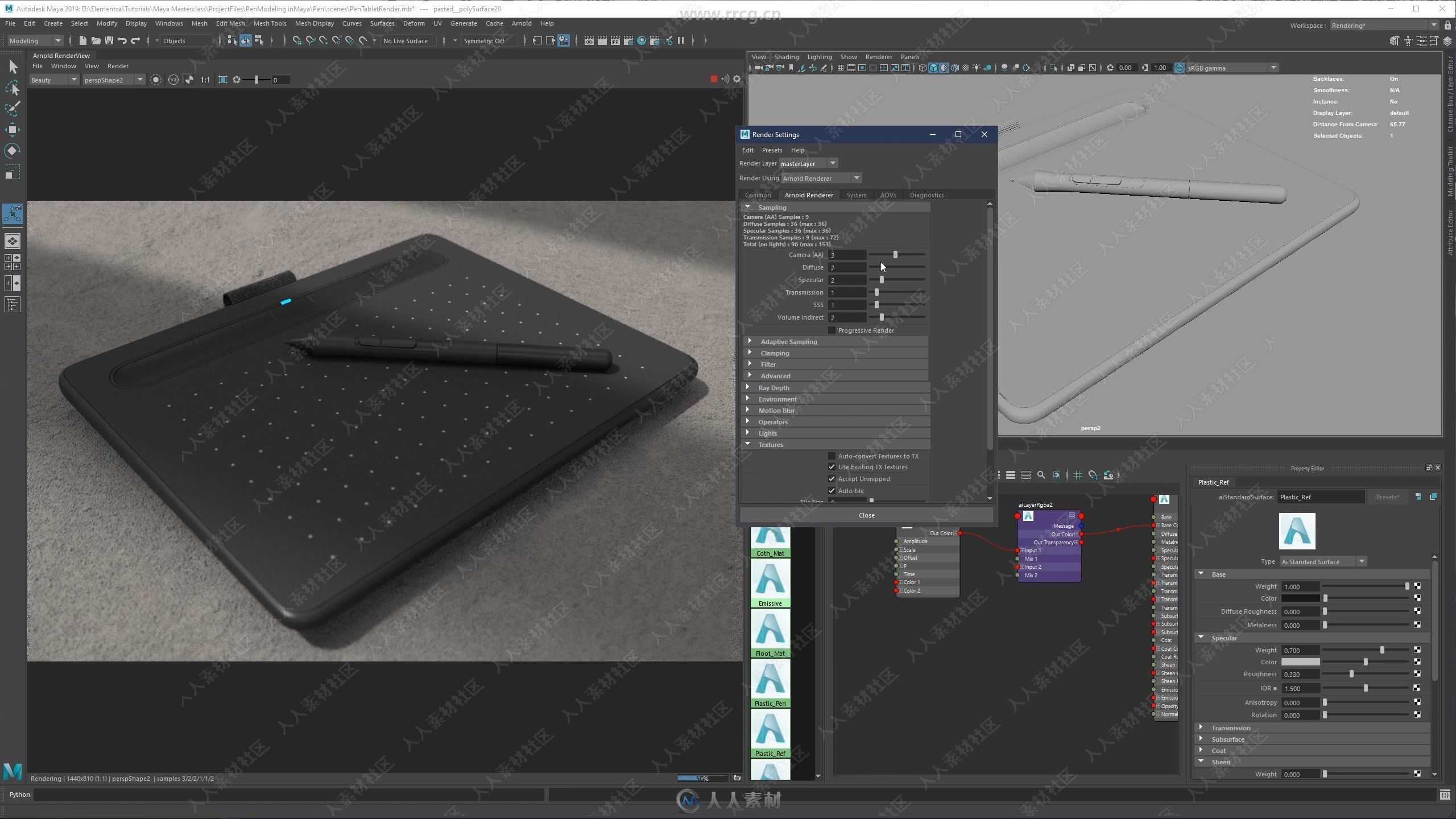This screenshot has height=819, width=1456.
Task: Click the Python command line input
Action: [x=289, y=795]
